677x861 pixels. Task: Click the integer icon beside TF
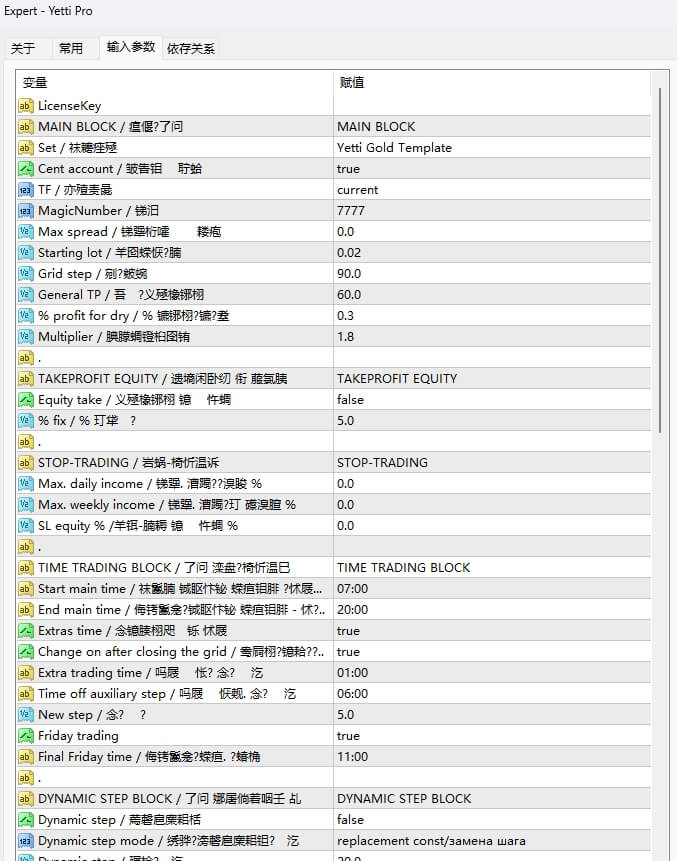pos(26,190)
